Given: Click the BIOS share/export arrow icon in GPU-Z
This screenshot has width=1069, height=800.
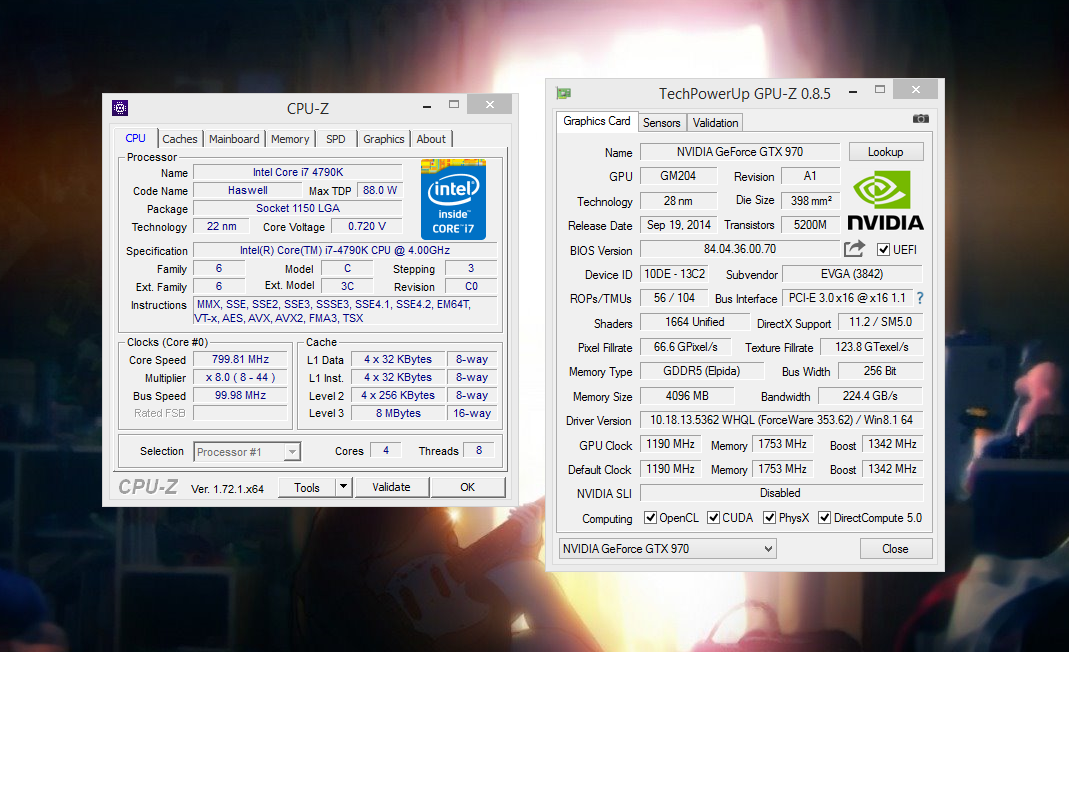Looking at the screenshot, I should pos(854,249).
